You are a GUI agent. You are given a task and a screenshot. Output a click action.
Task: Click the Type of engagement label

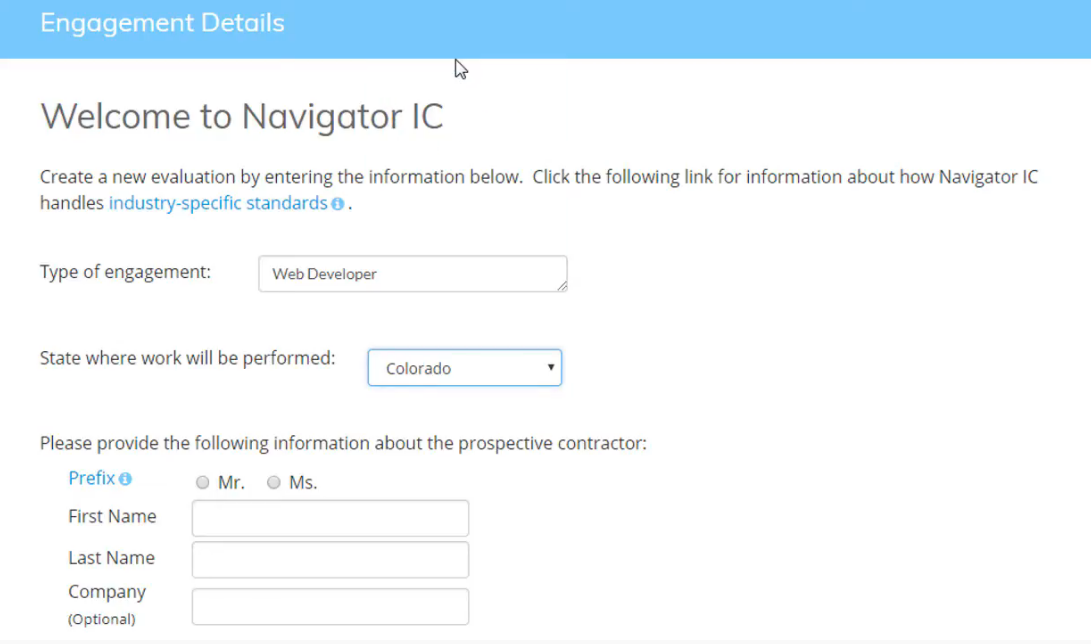point(125,272)
